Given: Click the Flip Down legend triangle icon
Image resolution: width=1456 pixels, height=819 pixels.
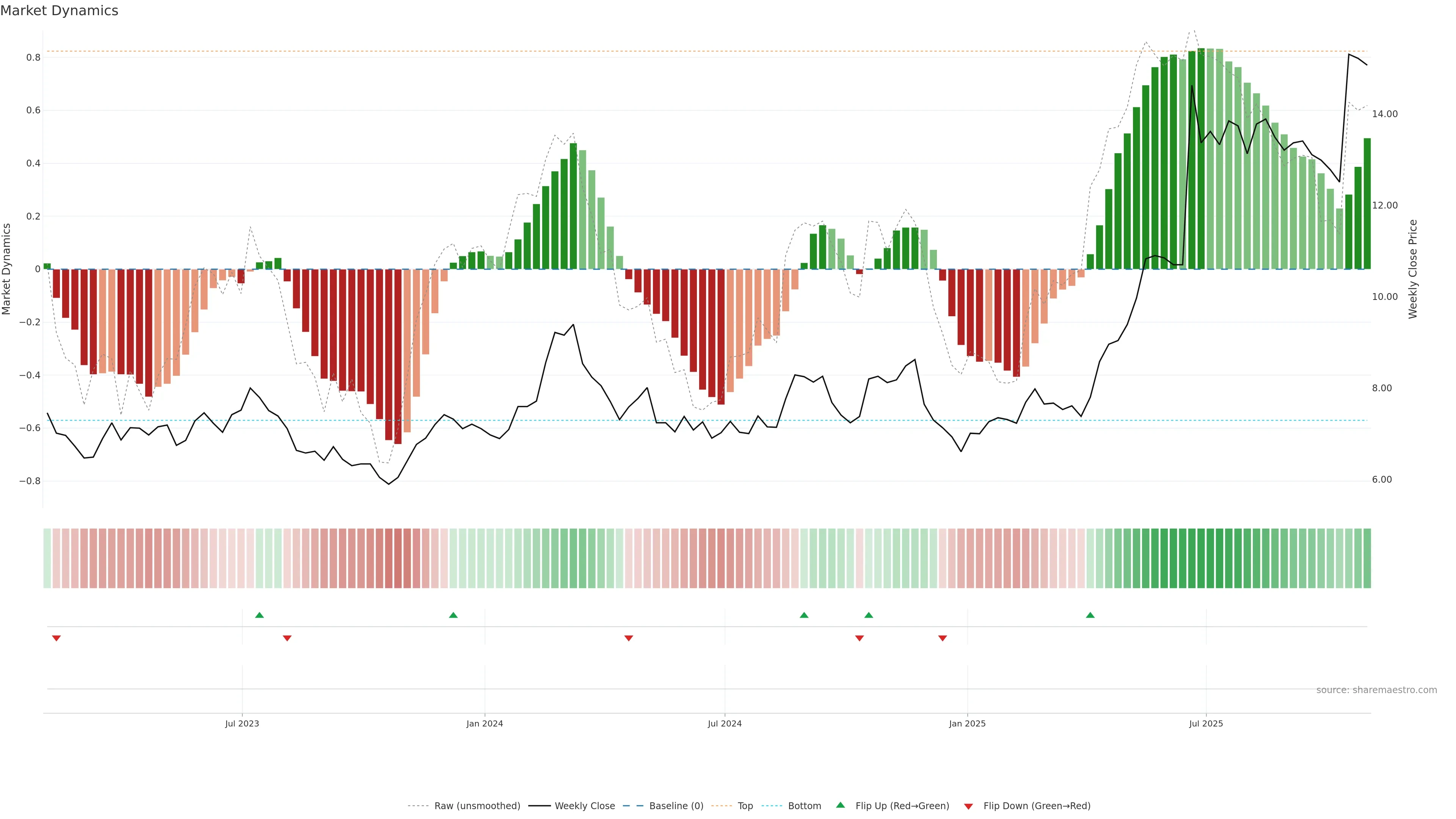Looking at the screenshot, I should pos(968,806).
